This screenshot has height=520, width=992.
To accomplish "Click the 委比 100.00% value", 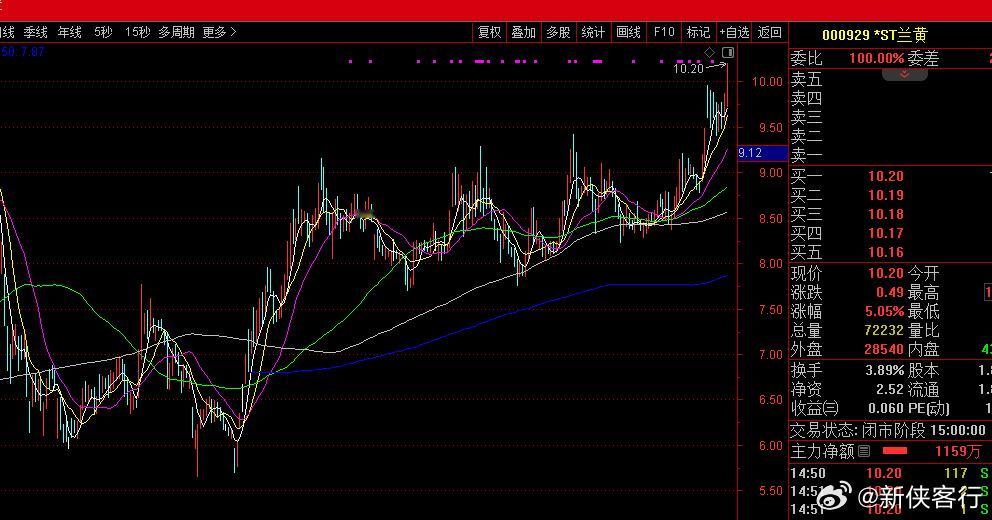I will [876, 59].
